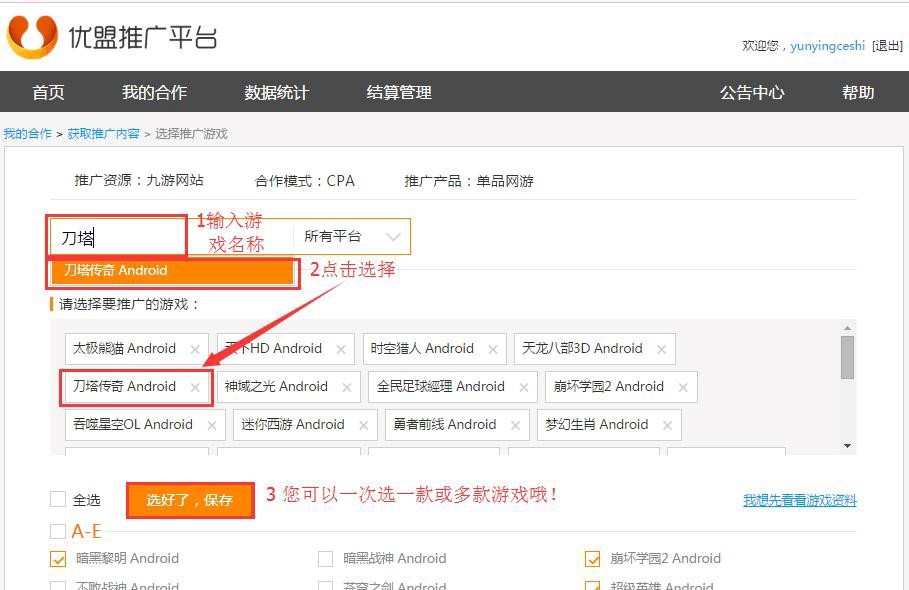Remove the 迷你西游 Android tag
The width and height of the screenshot is (909, 590).
[363, 426]
